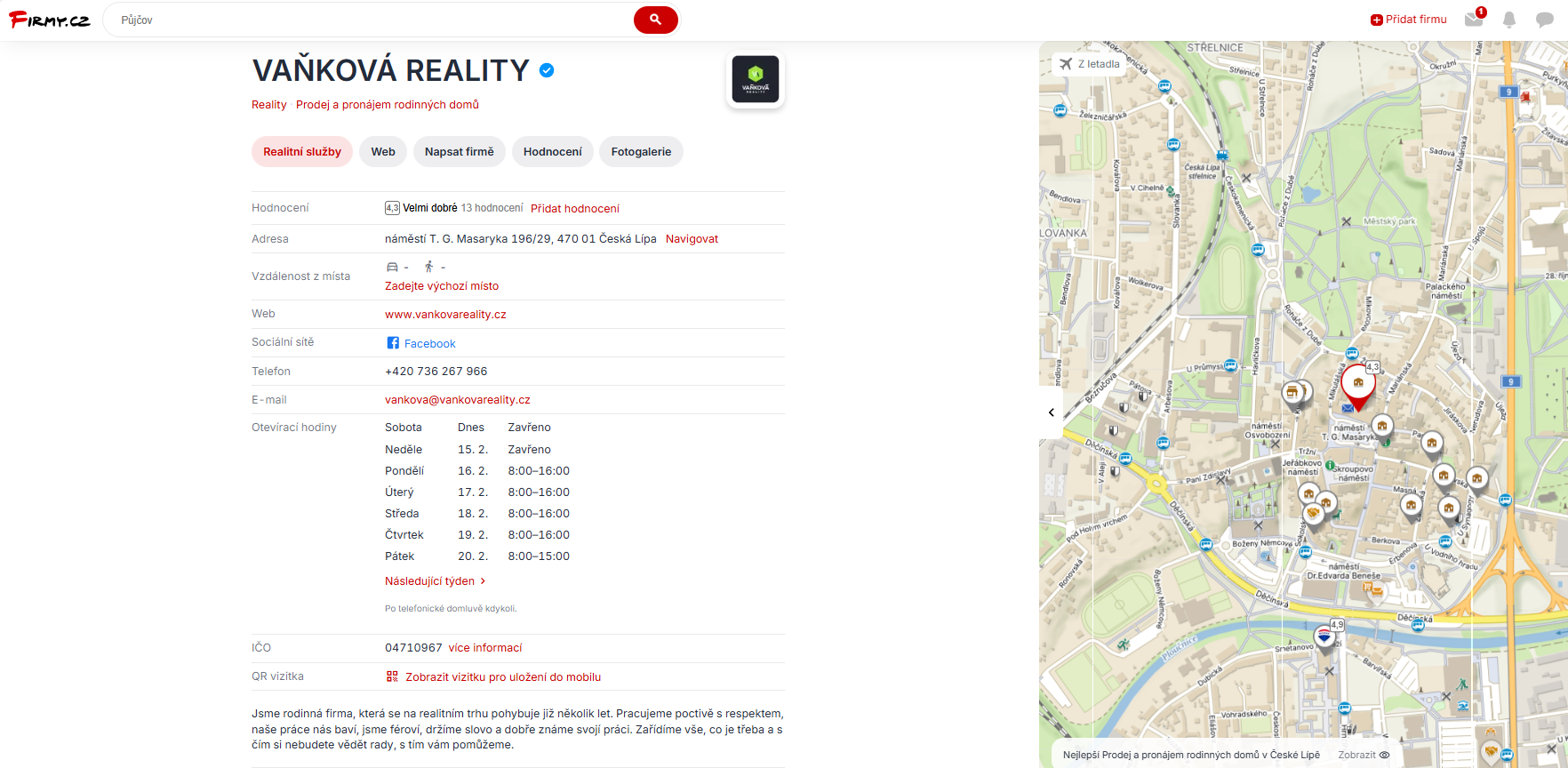1568x768 pixels.
Task: Click the QR code icon
Action: [392, 676]
